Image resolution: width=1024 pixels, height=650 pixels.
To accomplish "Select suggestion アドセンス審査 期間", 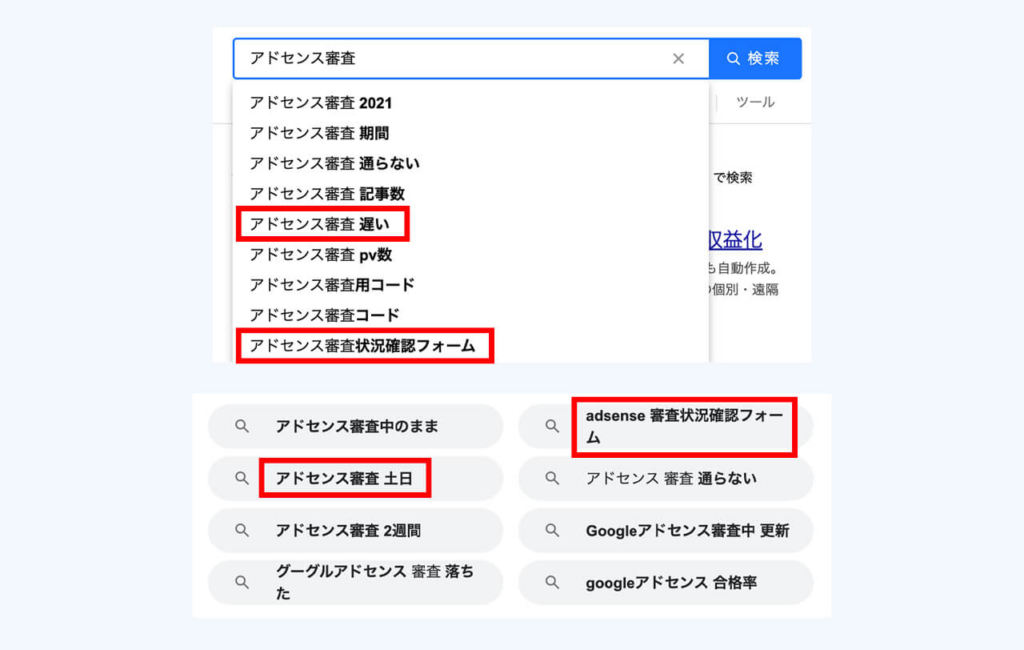I will (470, 133).
